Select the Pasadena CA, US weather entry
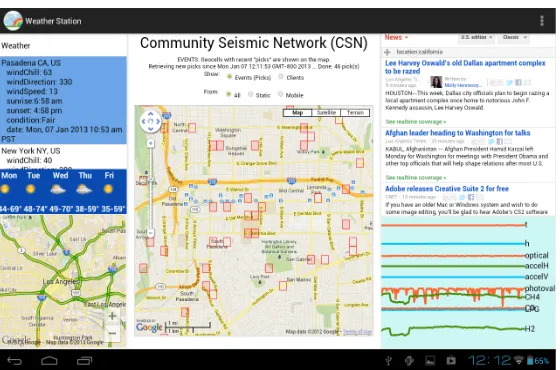The image size is (560, 370). (63, 100)
